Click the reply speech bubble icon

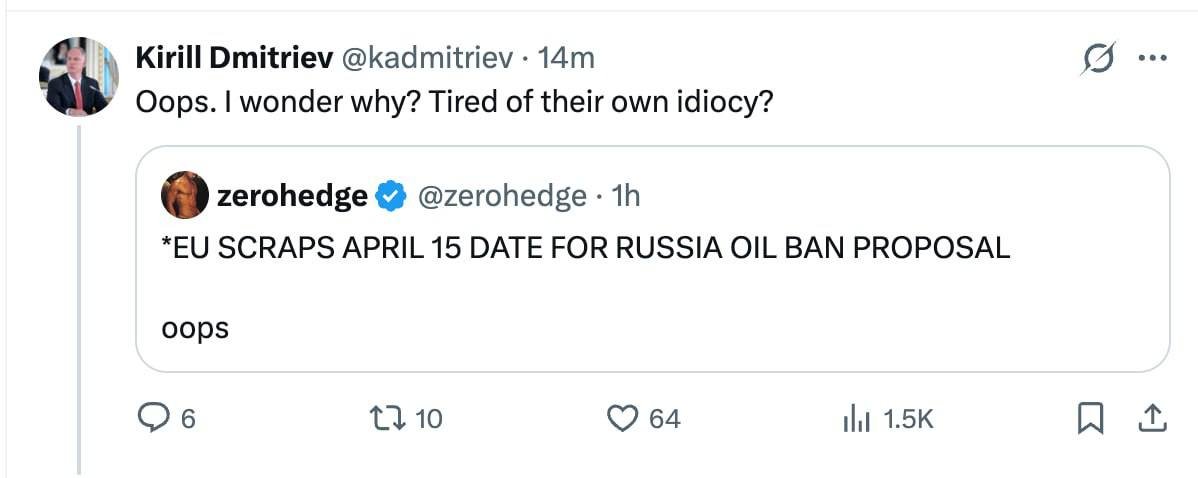151,418
